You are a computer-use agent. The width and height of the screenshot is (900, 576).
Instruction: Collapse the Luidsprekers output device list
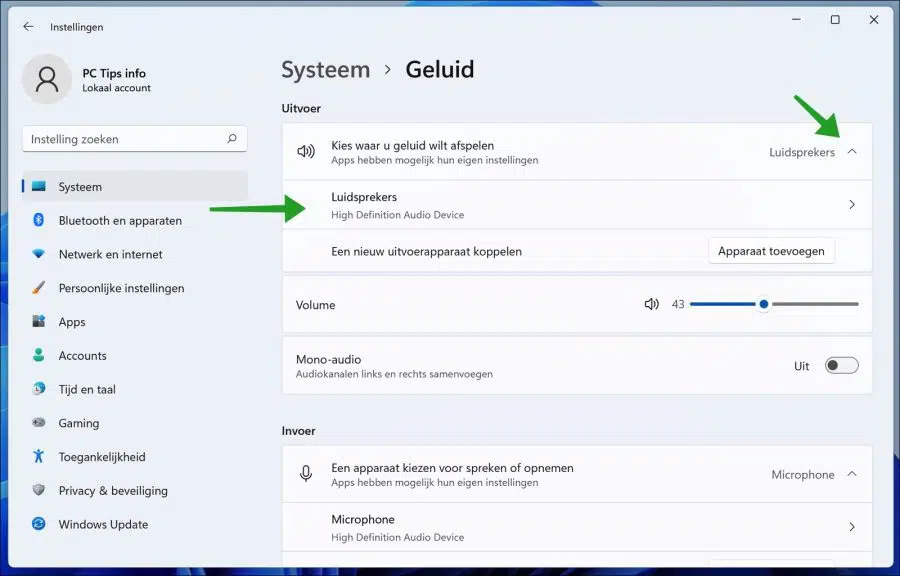point(852,151)
